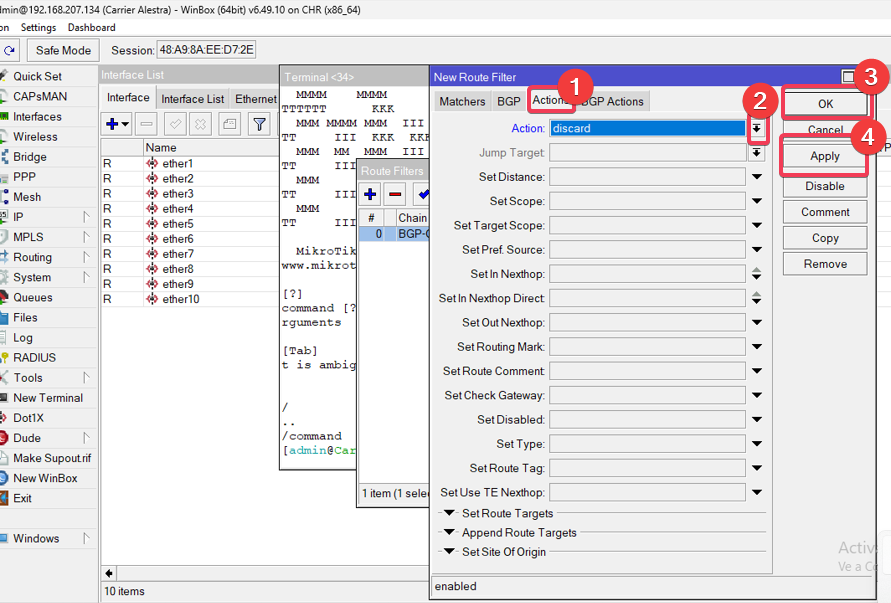Click the Action input field showing discard

pos(647,128)
